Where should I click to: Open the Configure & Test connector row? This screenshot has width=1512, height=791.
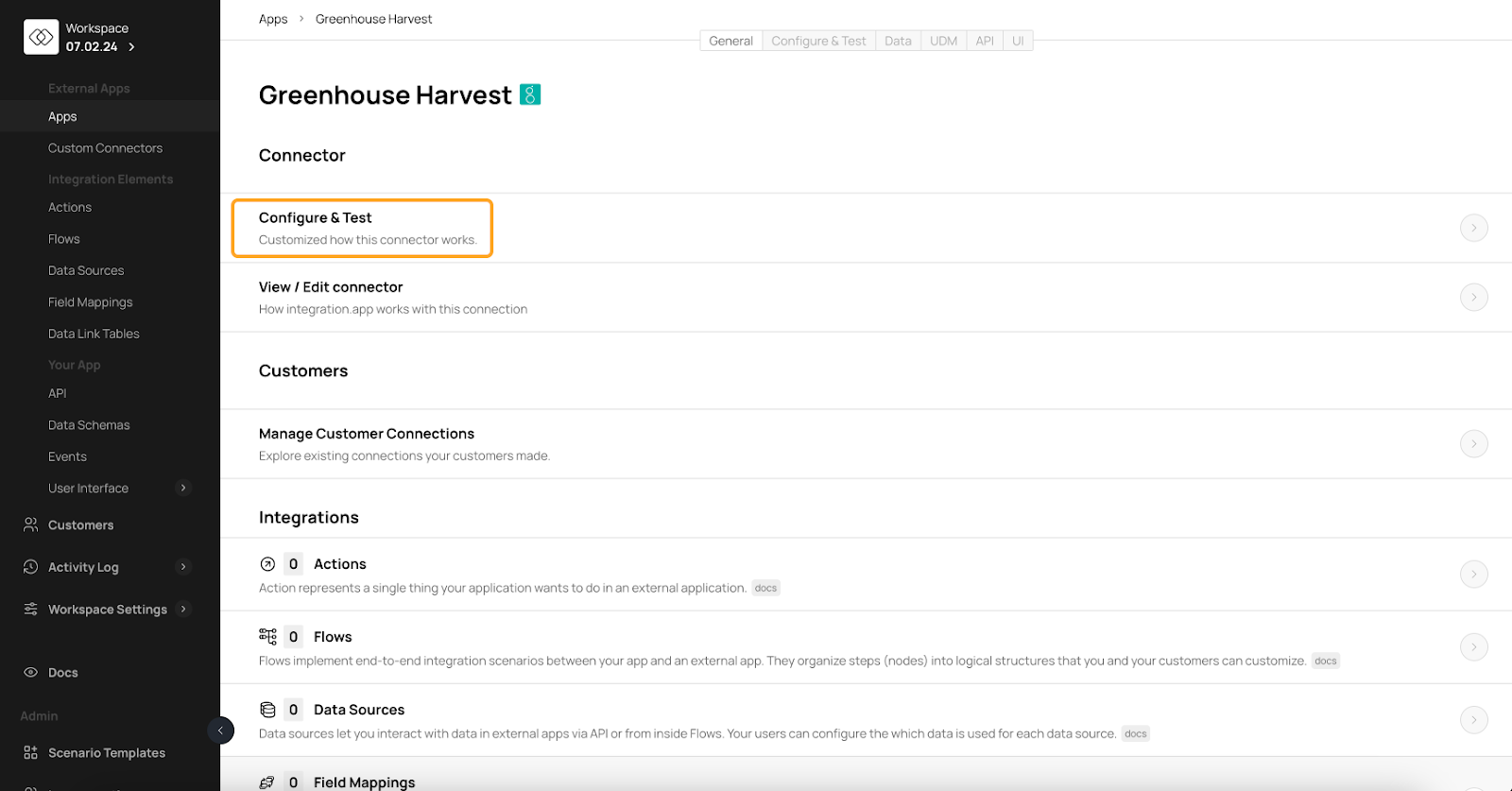[866, 228]
